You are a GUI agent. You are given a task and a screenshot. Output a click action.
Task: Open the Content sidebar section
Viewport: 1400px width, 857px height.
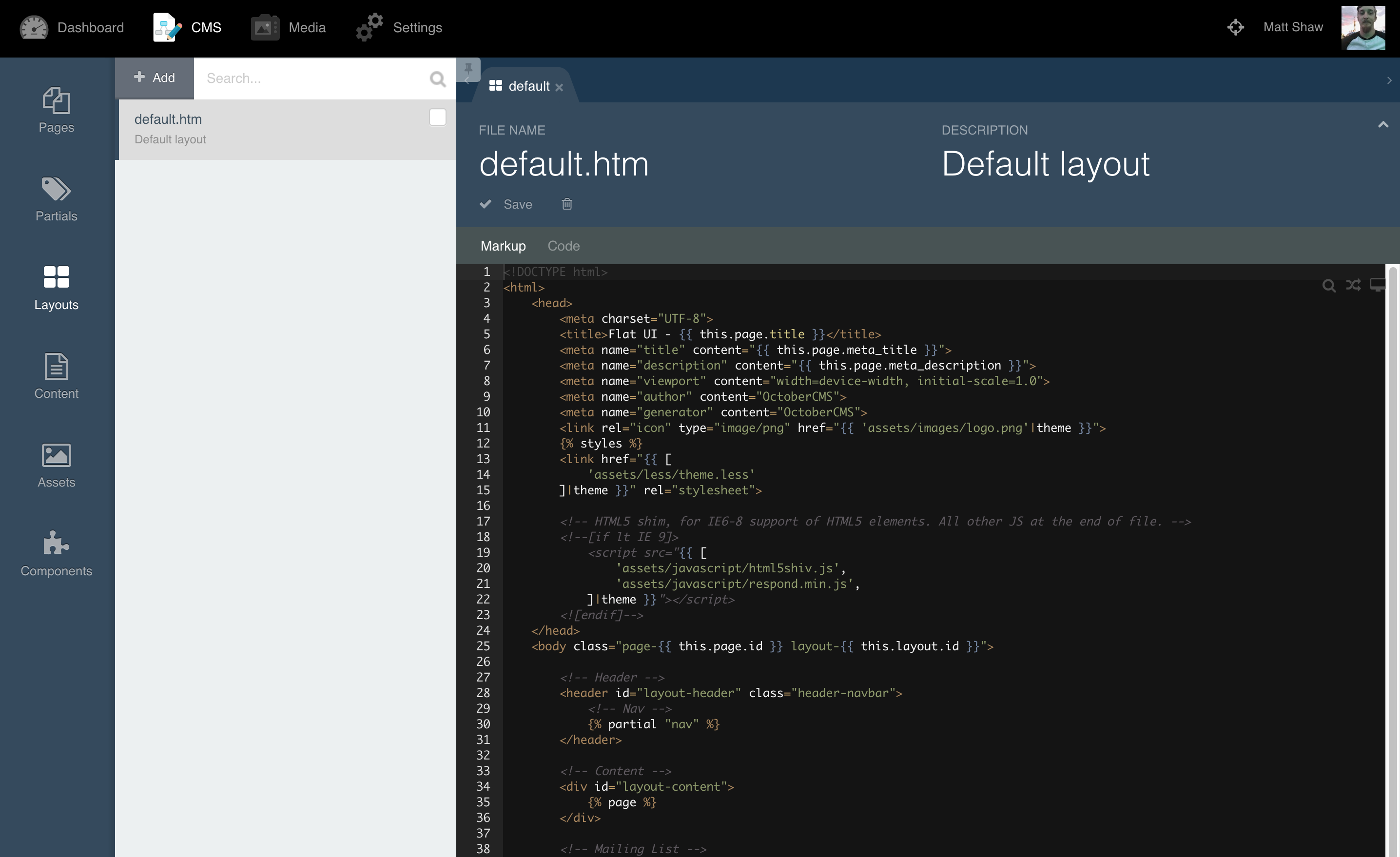[x=56, y=376]
